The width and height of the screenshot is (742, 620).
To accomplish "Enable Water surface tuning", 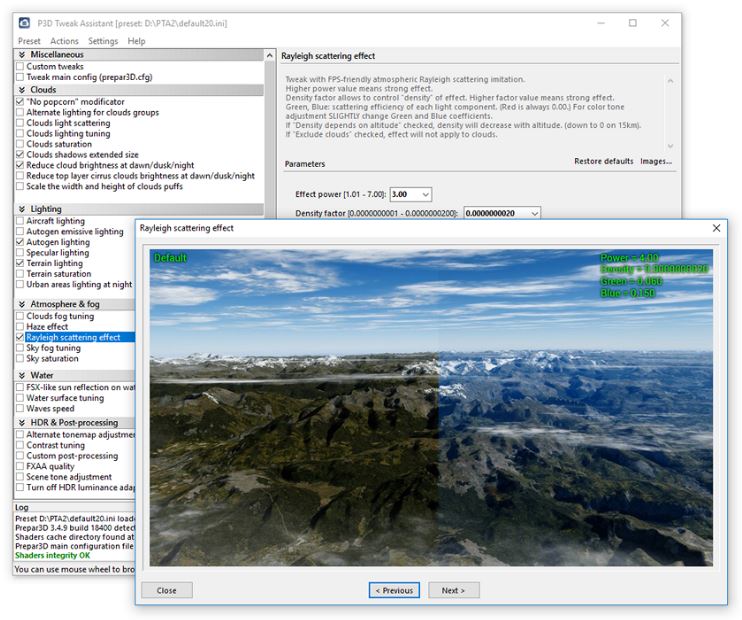I will [20, 398].
